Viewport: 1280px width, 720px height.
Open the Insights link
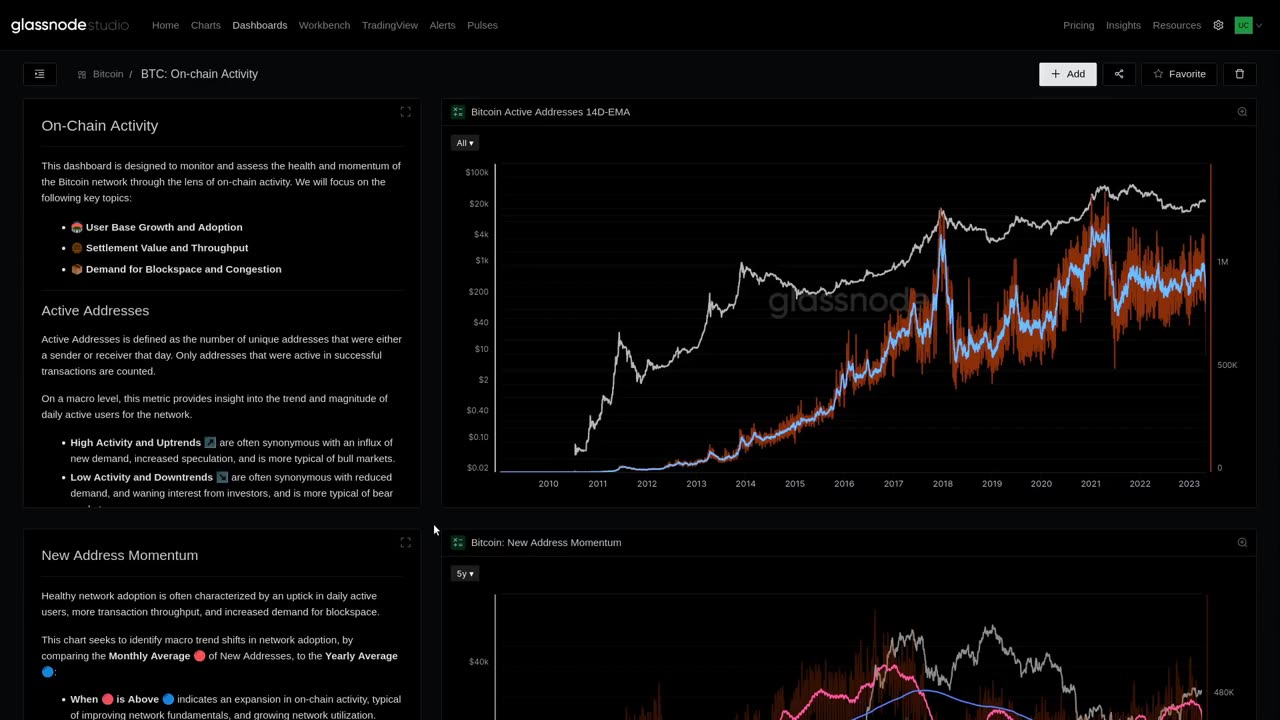click(x=1123, y=25)
